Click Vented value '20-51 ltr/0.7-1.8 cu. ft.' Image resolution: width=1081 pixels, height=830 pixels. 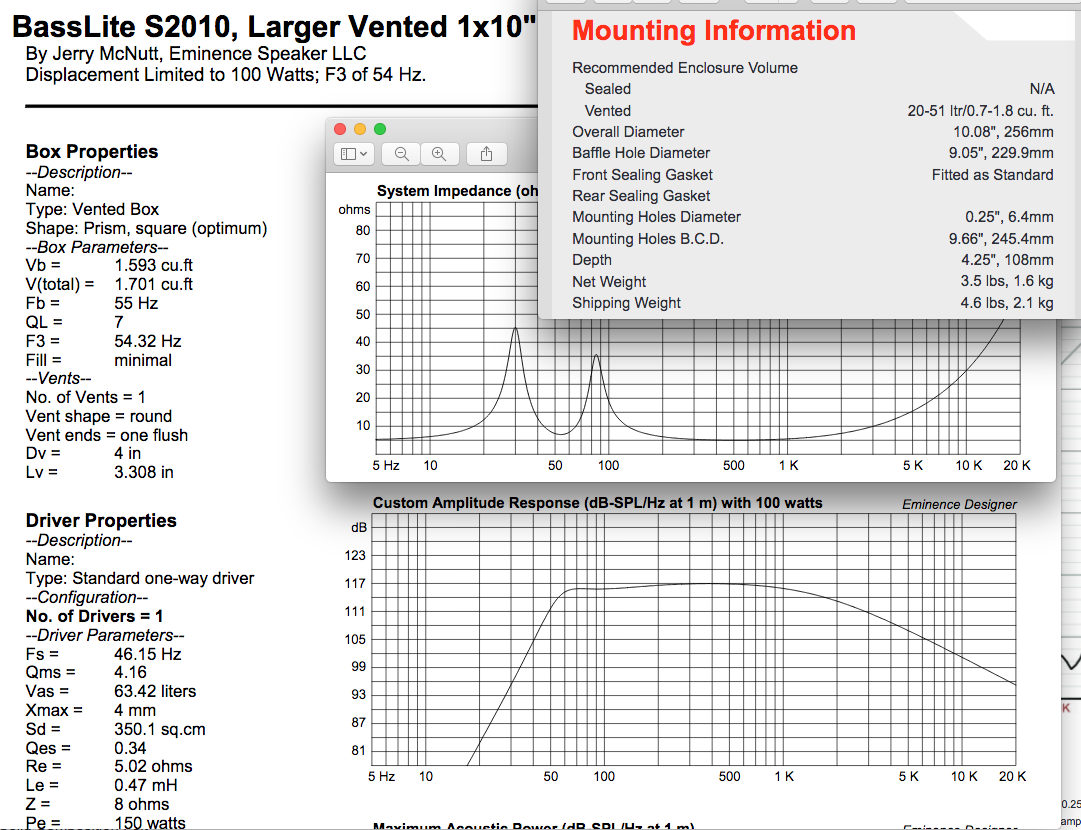tap(980, 110)
